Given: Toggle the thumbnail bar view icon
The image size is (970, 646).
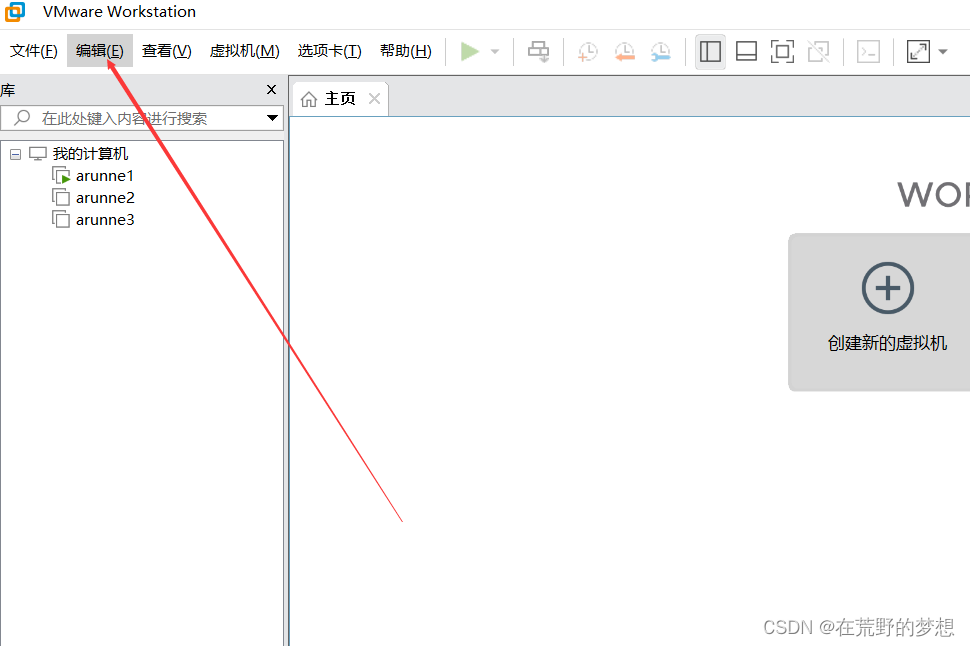Looking at the screenshot, I should pyautogui.click(x=746, y=51).
